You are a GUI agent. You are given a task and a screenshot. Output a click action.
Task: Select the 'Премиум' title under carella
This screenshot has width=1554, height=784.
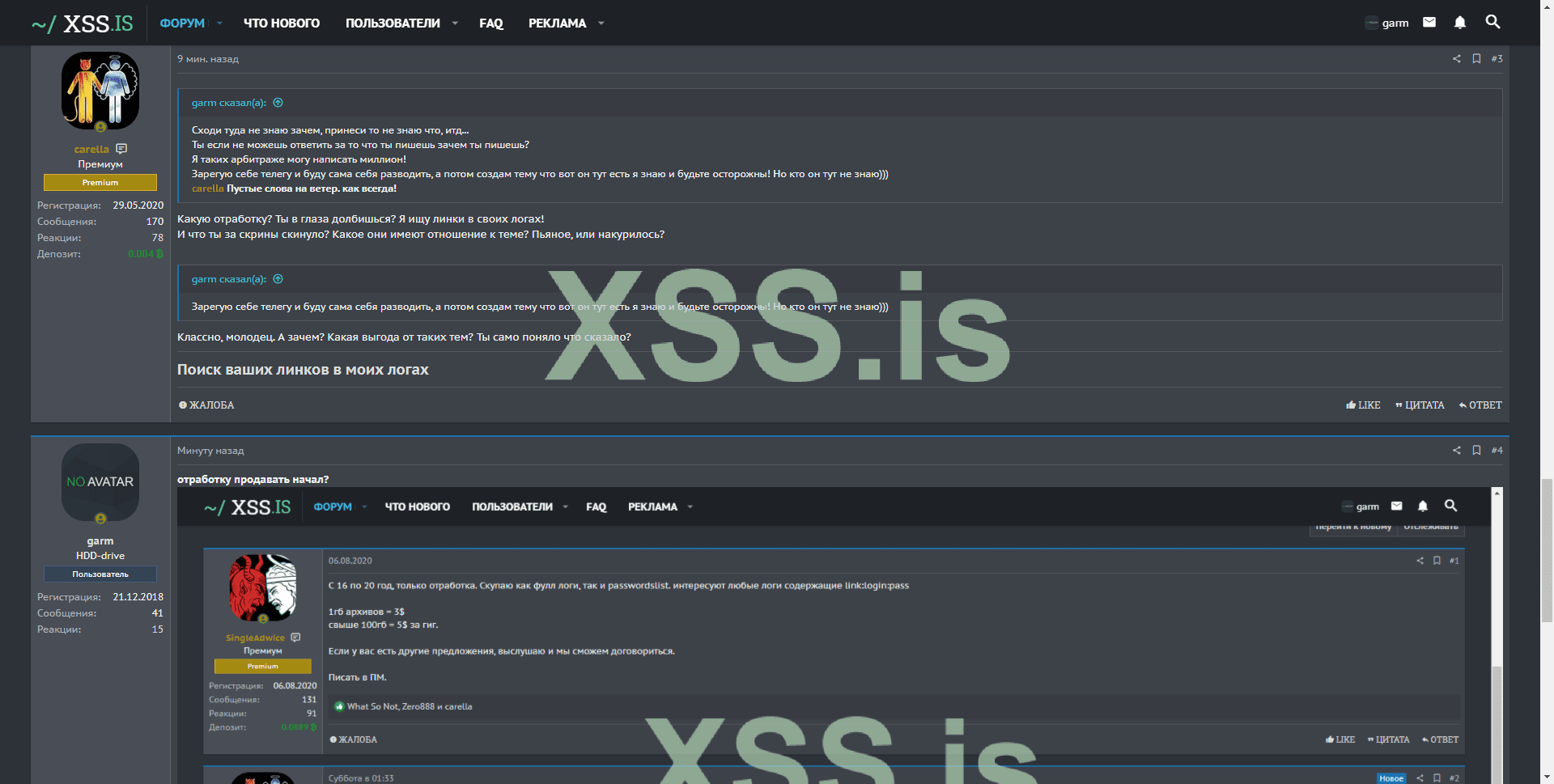pos(100,164)
